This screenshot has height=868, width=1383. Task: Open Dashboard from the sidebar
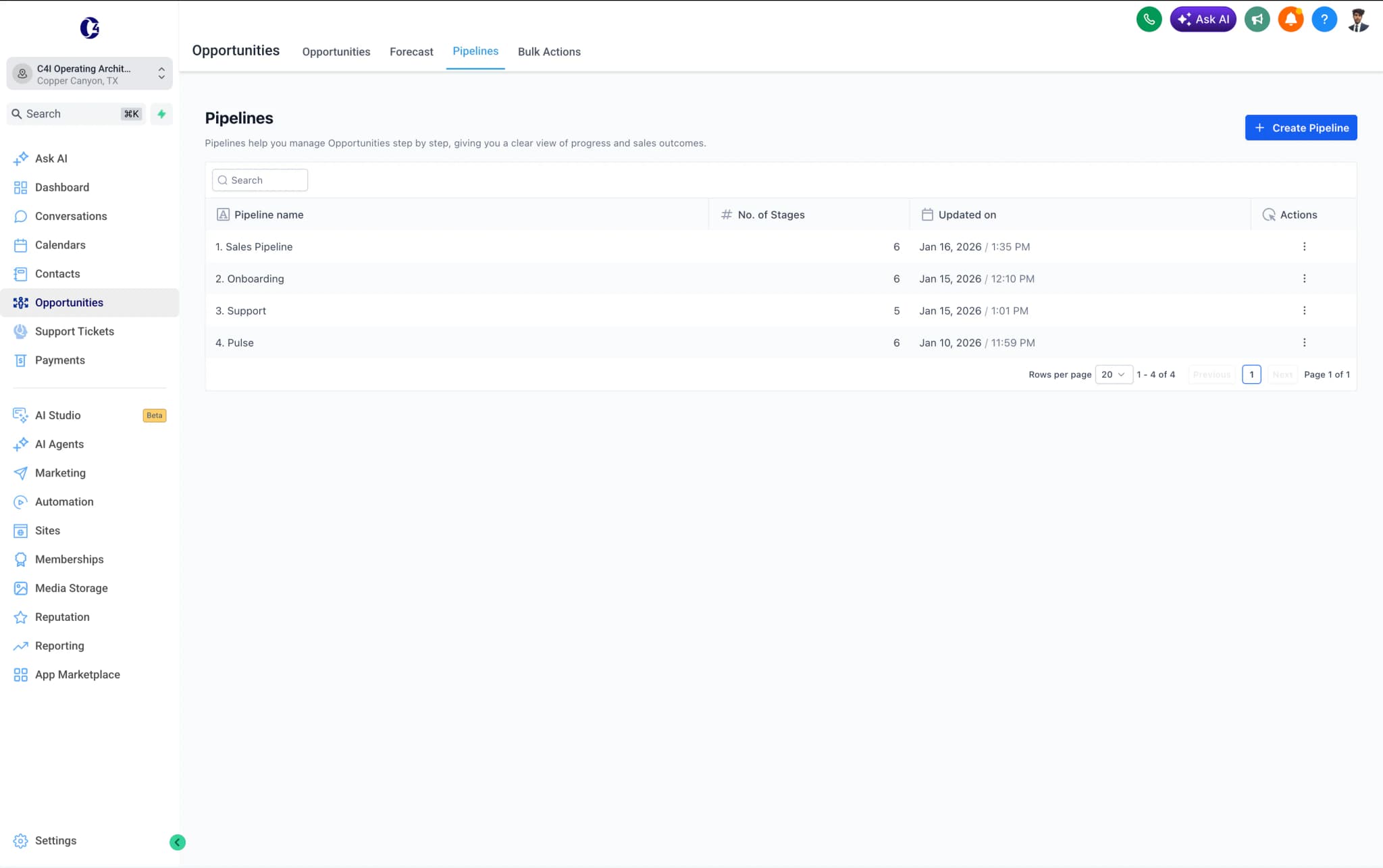tap(90, 188)
